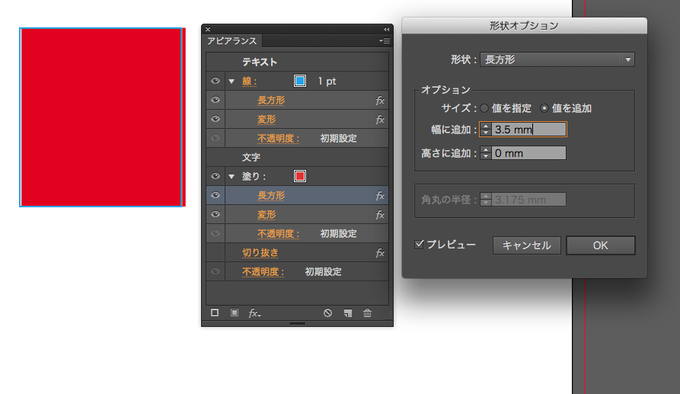Click the stepper arrows for 高さに追加
The width and height of the screenshot is (680, 394).
tap(486, 153)
